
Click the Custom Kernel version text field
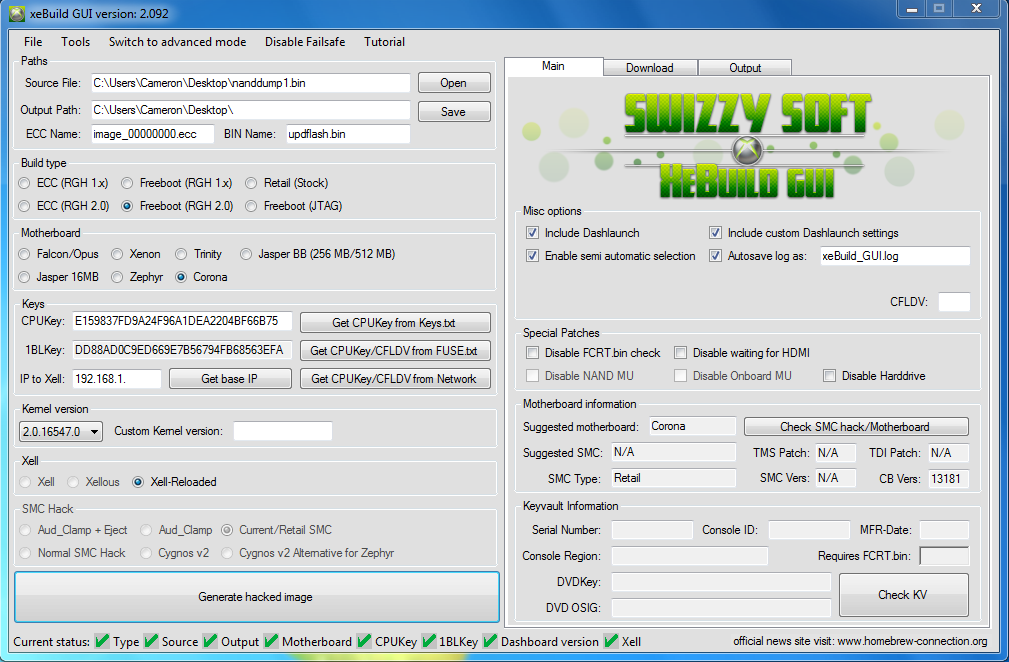[x=282, y=431]
